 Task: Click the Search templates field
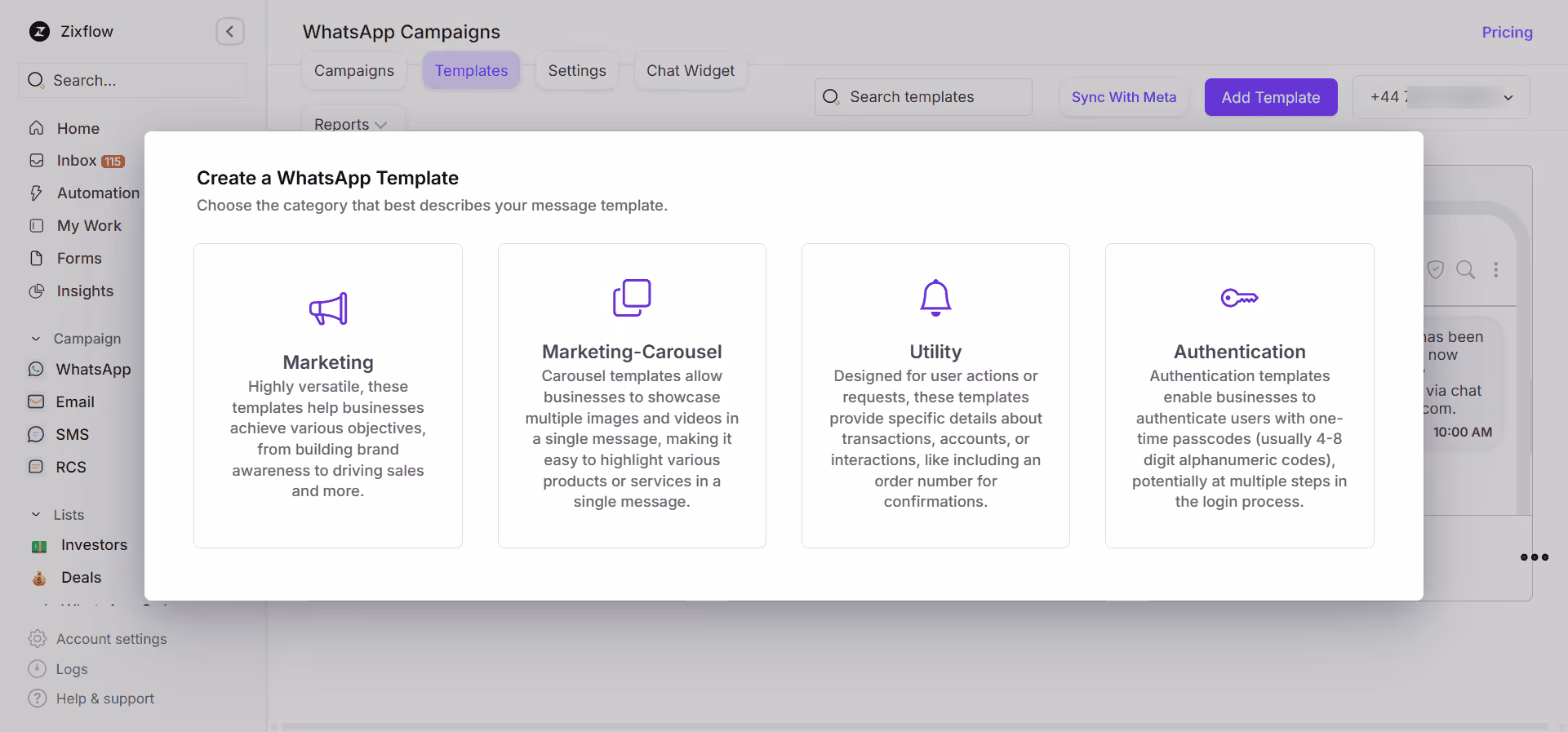tap(923, 97)
